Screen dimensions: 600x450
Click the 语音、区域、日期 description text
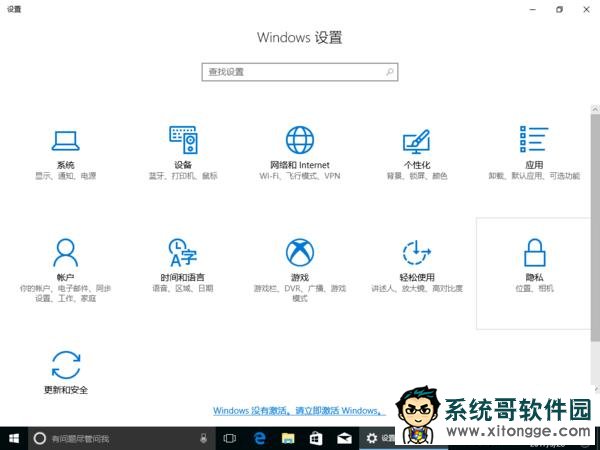pyautogui.click(x=183, y=288)
